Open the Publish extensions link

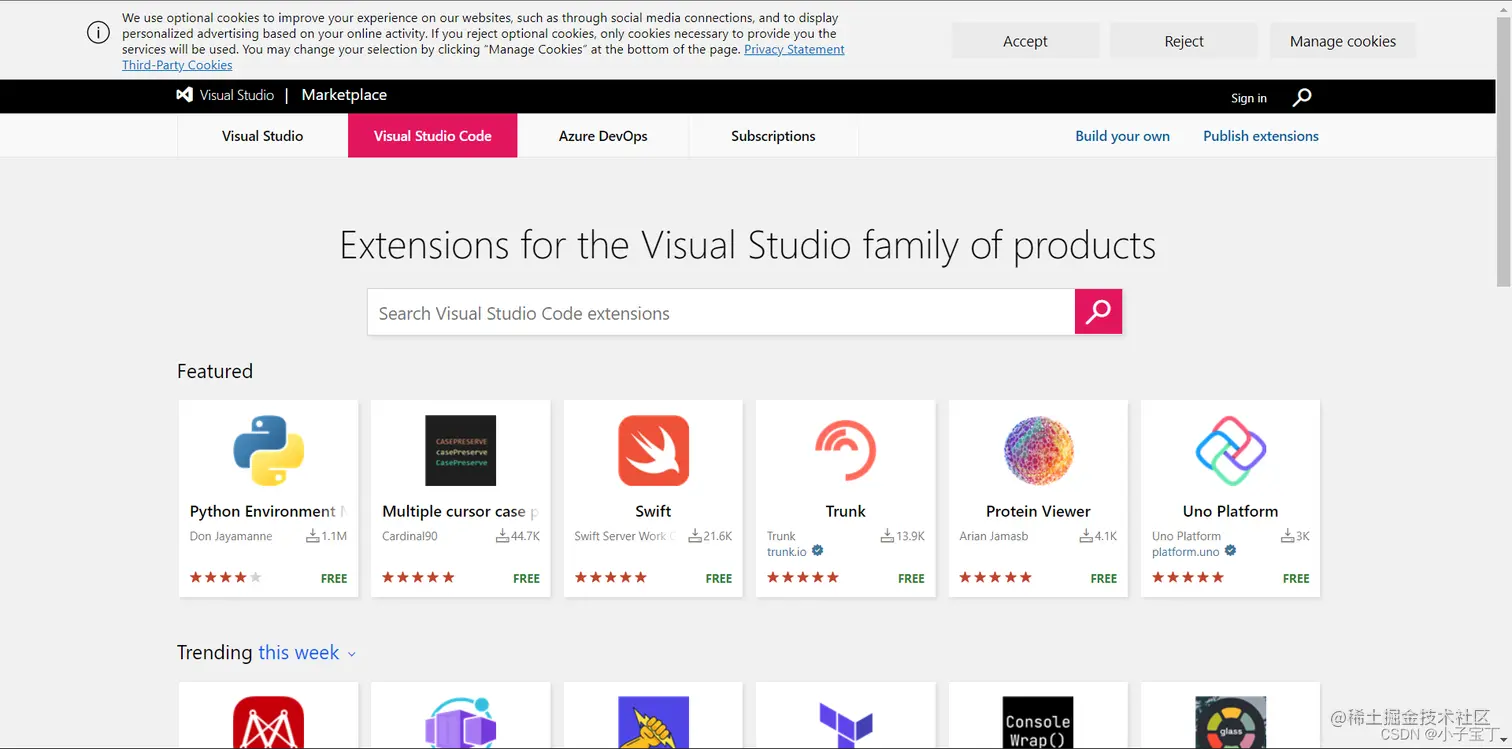point(1260,136)
